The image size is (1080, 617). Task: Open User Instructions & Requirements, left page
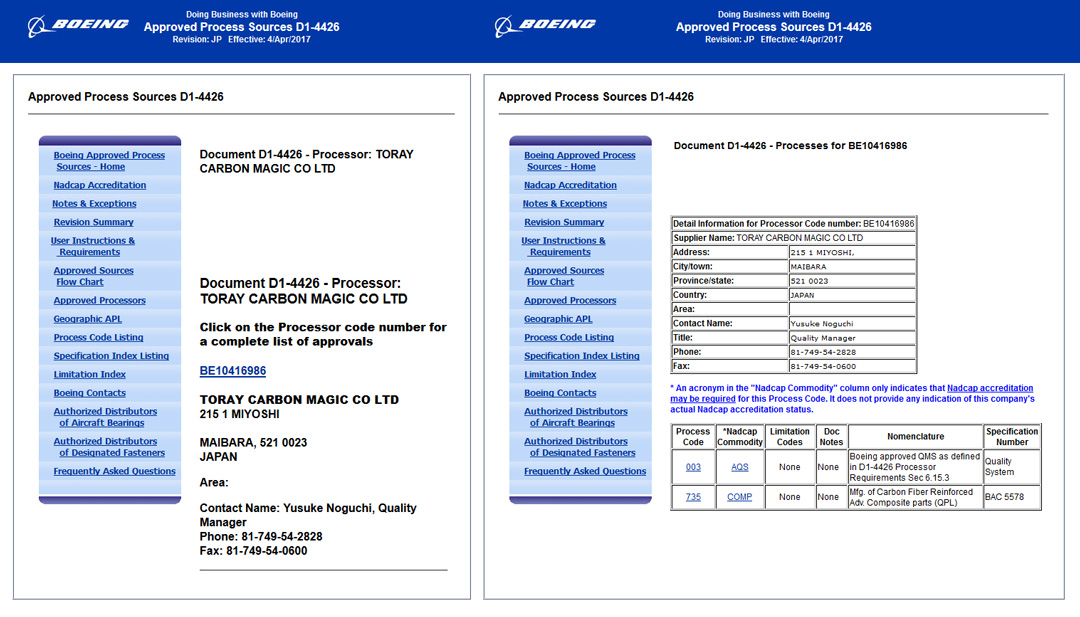point(92,247)
